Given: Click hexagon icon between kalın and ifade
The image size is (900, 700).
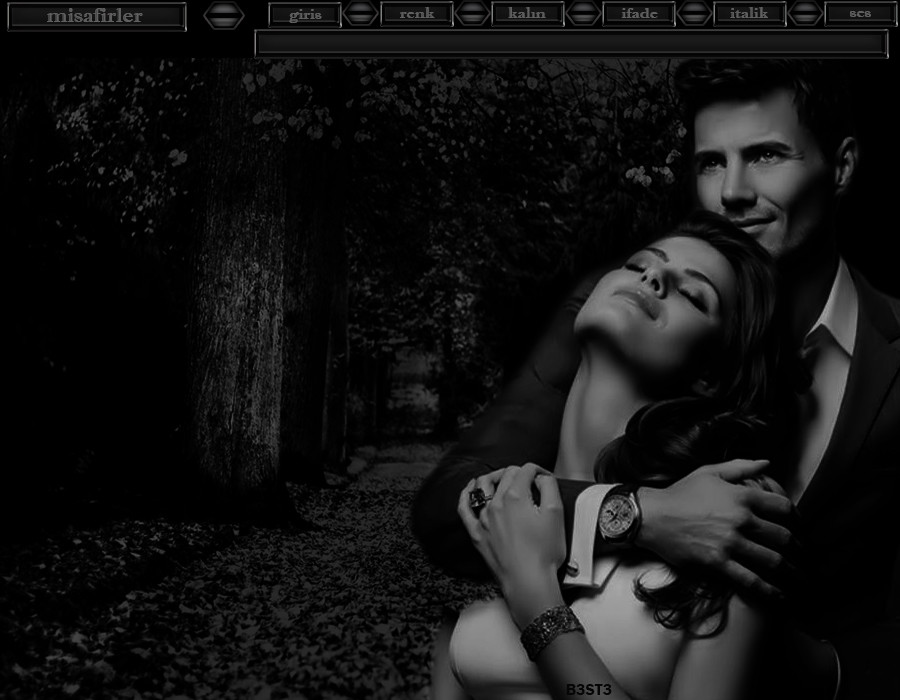Looking at the screenshot, I should 583,14.
